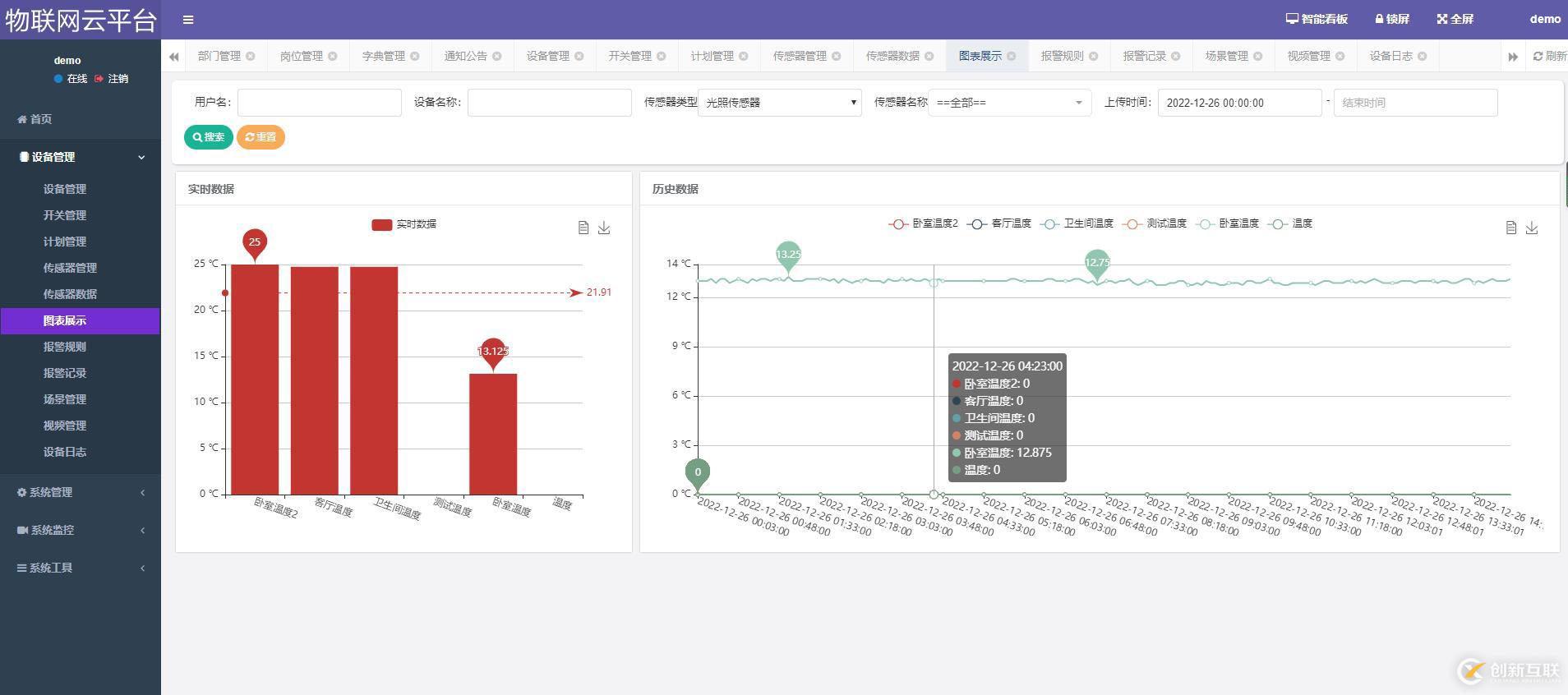Close the 设备日志 tab
Screen dimensions: 1568x695
1423,56
